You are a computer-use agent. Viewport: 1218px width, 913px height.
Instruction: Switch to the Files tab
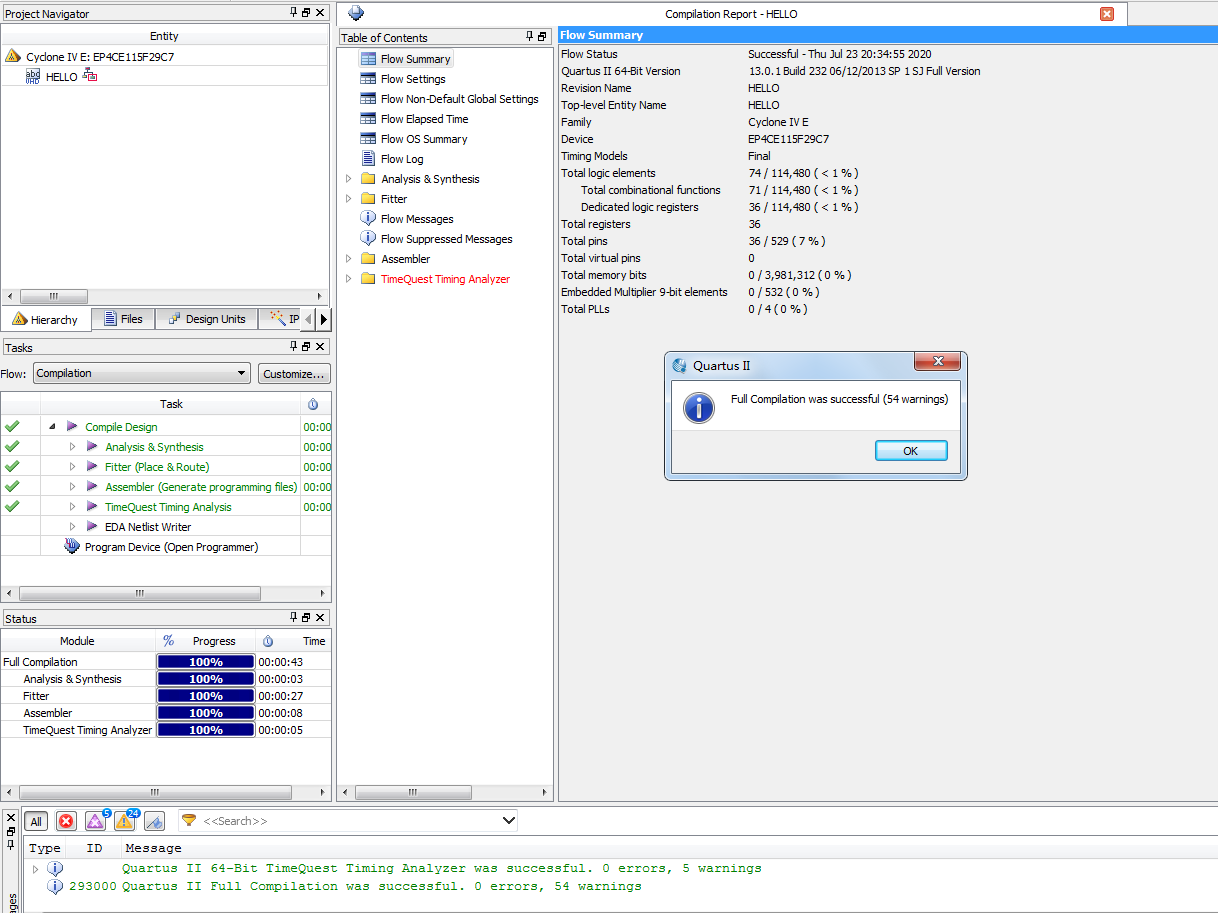(124, 319)
